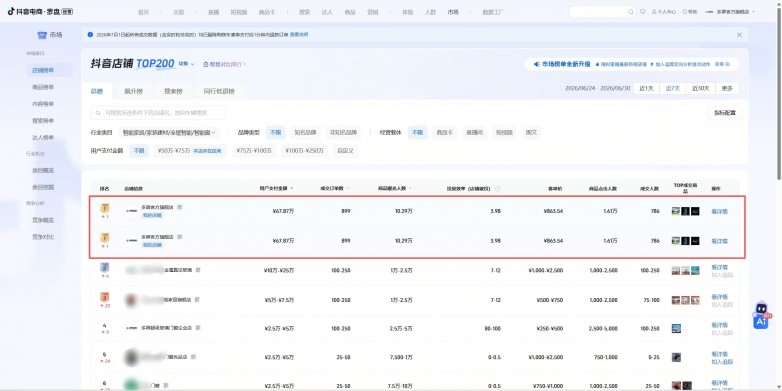This screenshot has height=391, width=782.
Task: Click the message icon beside 个人中心
Action: (x=642, y=11)
